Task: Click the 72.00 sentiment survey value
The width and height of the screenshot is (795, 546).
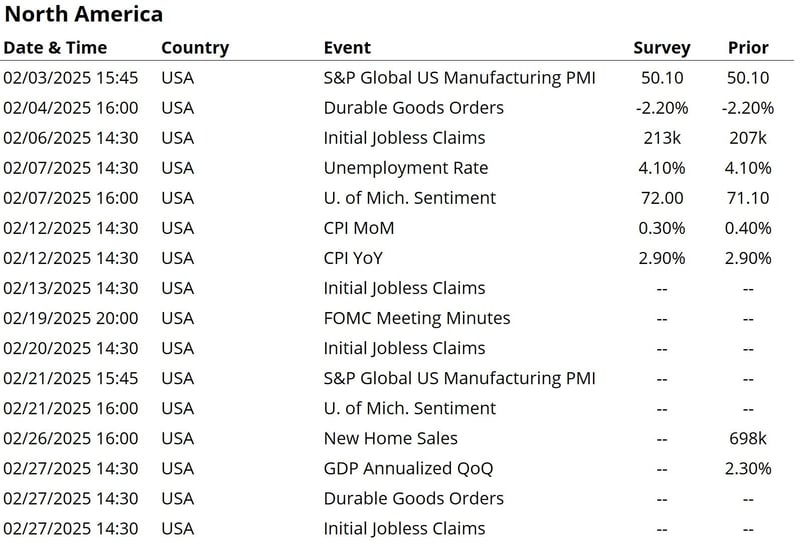Action: point(662,198)
